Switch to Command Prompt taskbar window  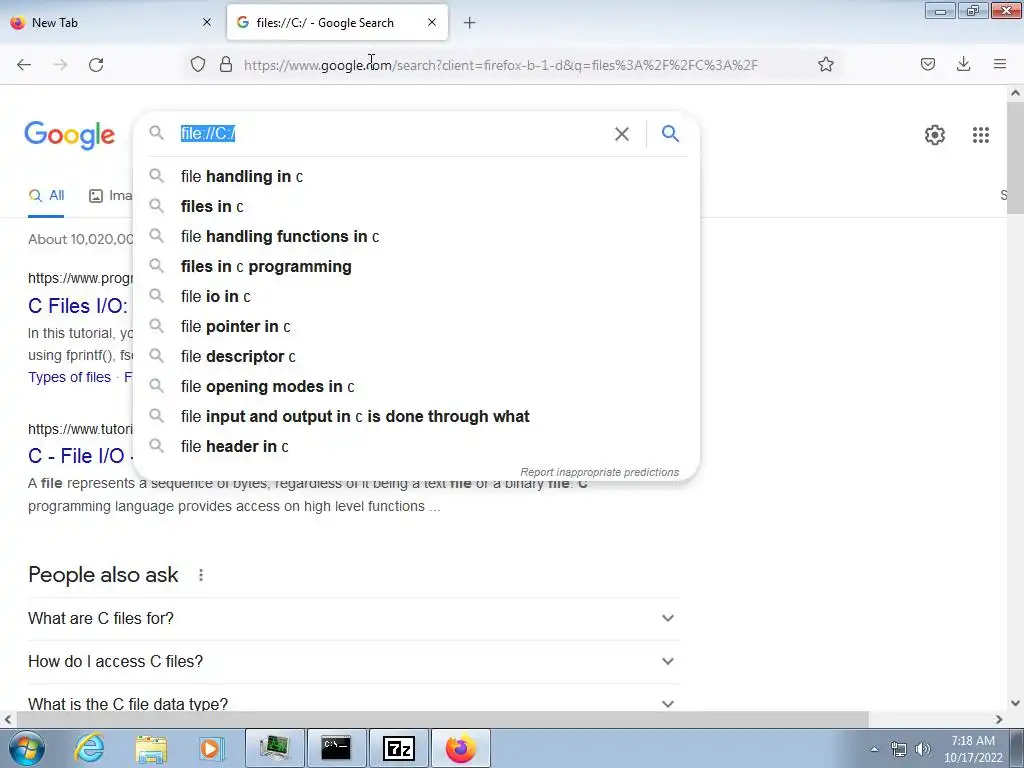click(336, 748)
